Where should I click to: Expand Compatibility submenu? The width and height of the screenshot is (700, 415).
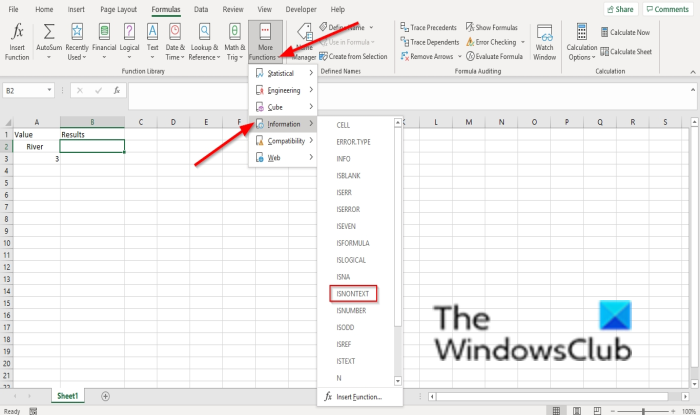click(x=283, y=141)
